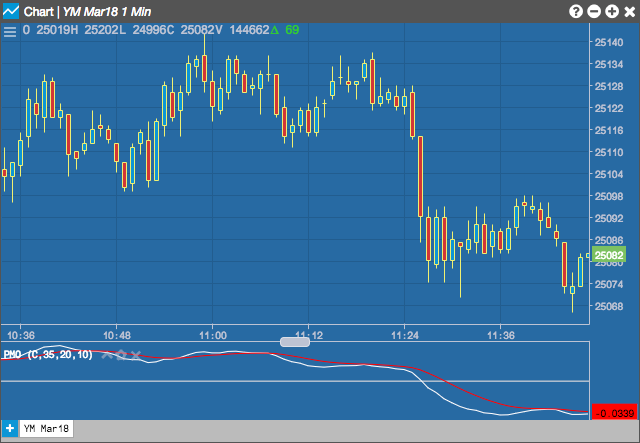640x443 pixels.
Task: Select the YM Mar18 tab
Action: click(47, 428)
